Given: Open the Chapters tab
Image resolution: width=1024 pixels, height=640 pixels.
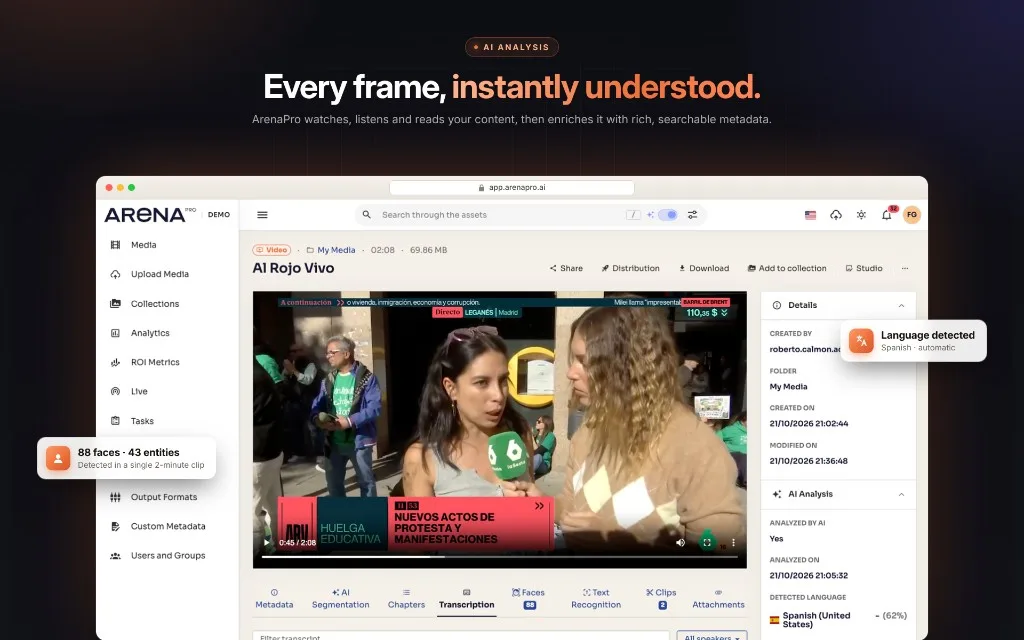Looking at the screenshot, I should [406, 599].
